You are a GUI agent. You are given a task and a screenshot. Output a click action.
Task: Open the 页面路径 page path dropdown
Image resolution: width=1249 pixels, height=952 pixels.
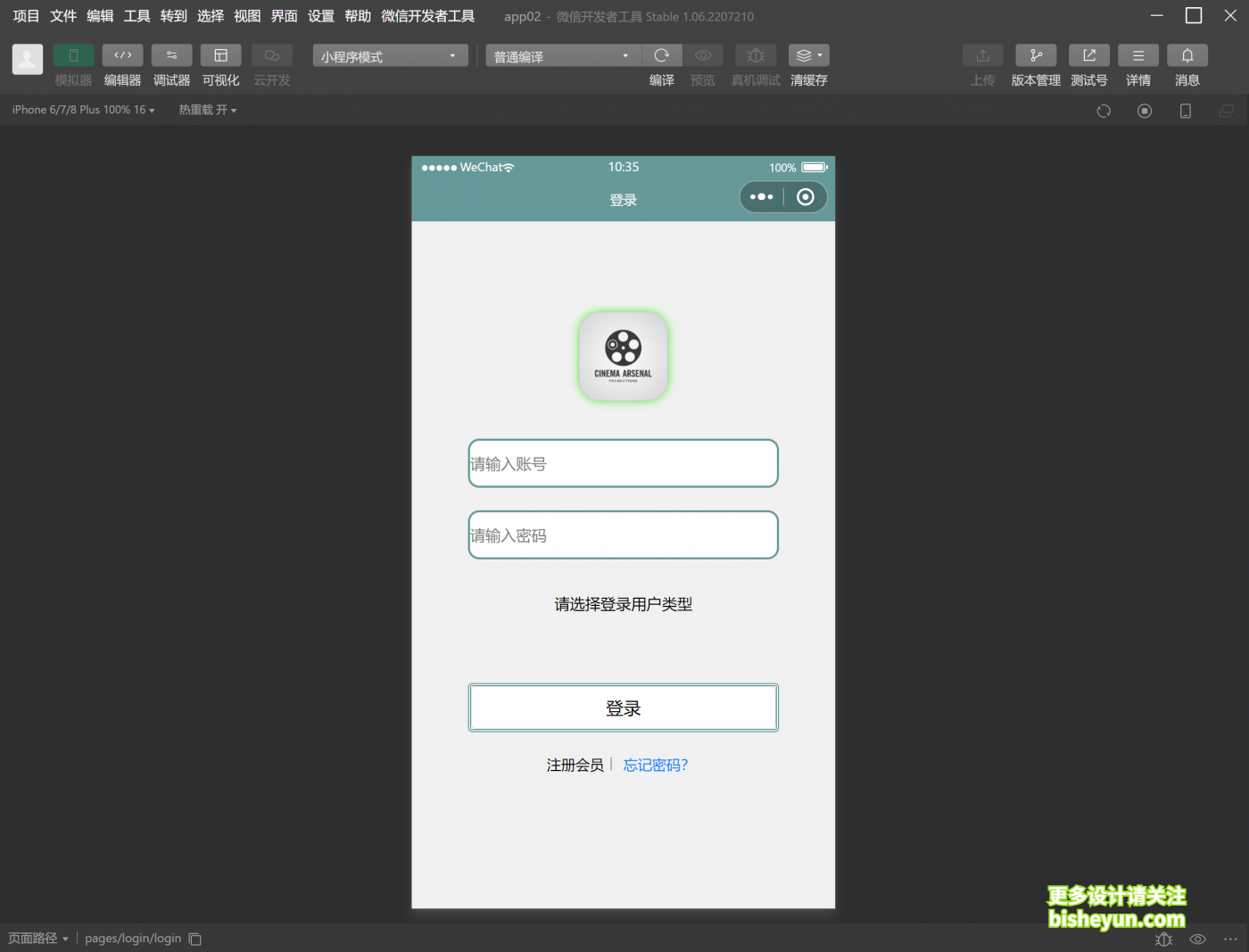point(38,938)
